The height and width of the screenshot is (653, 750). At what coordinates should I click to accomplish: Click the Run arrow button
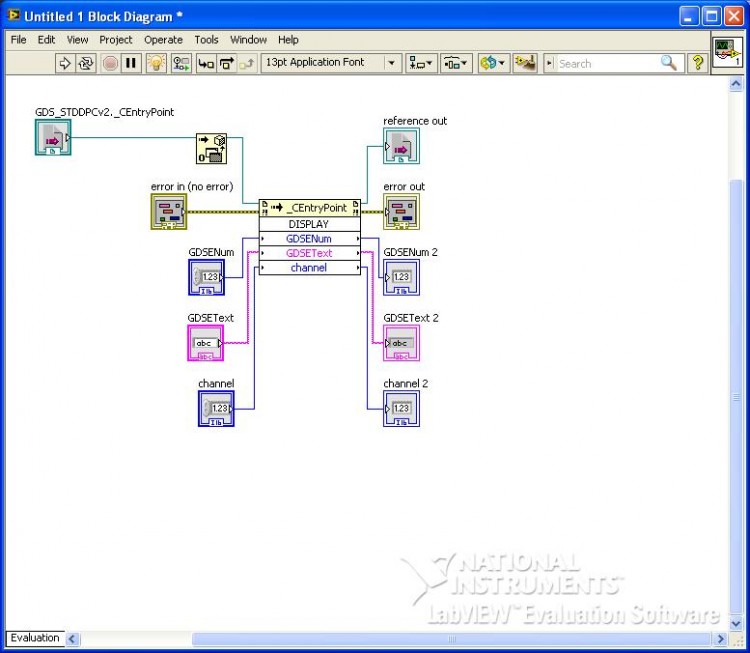65,63
